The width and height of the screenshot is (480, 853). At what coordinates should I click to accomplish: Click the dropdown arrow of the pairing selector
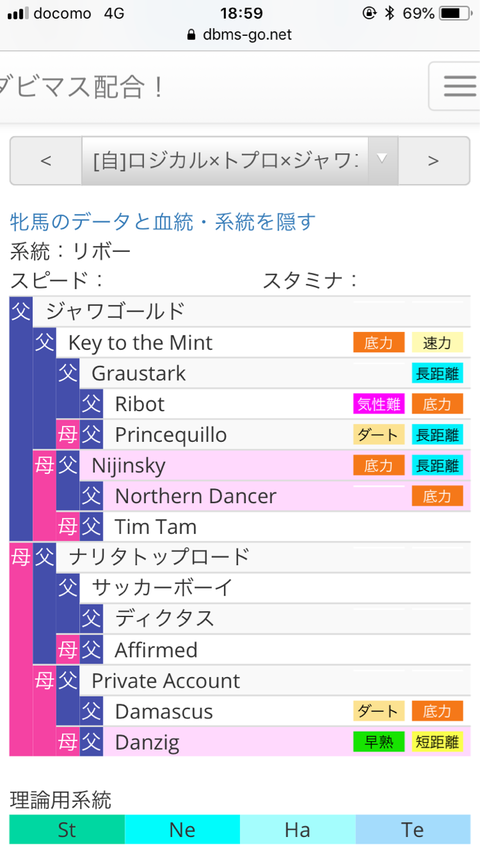click(383, 159)
